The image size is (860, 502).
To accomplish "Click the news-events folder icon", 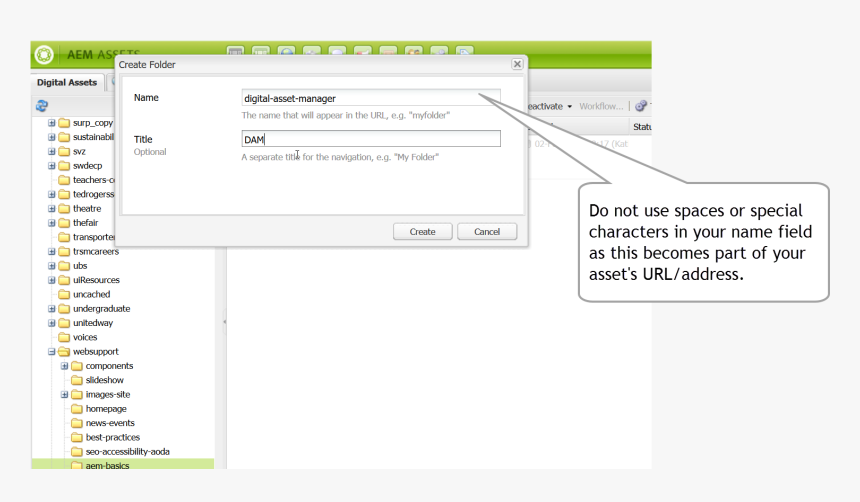I will 77,423.
